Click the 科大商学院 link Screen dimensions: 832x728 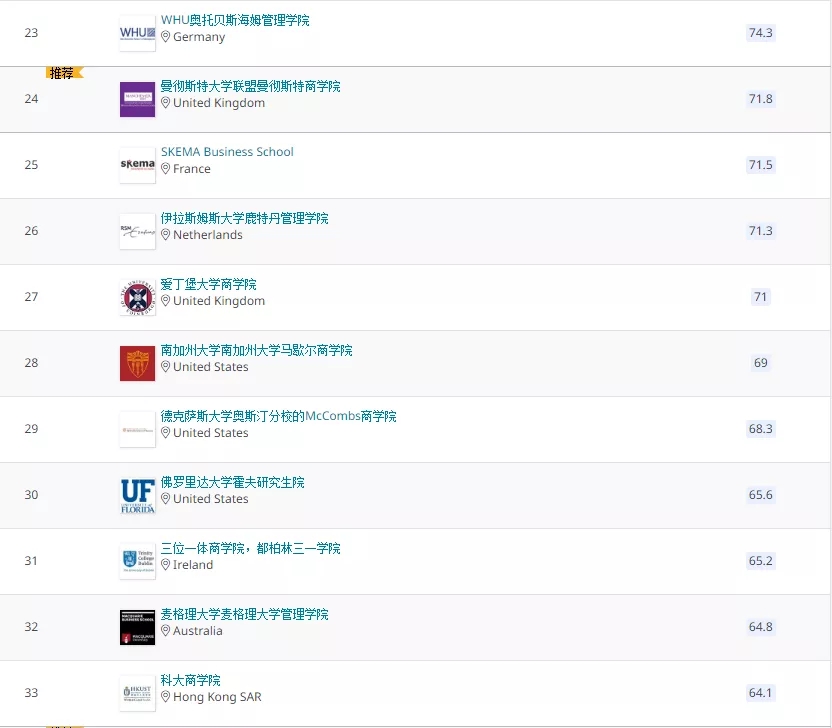[190, 680]
